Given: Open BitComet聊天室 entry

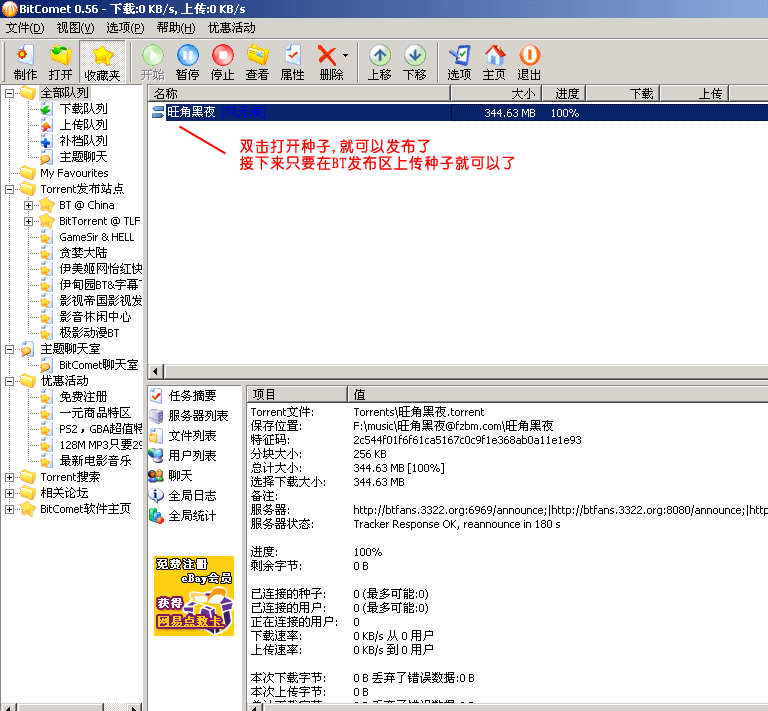Looking at the screenshot, I should [98, 365].
